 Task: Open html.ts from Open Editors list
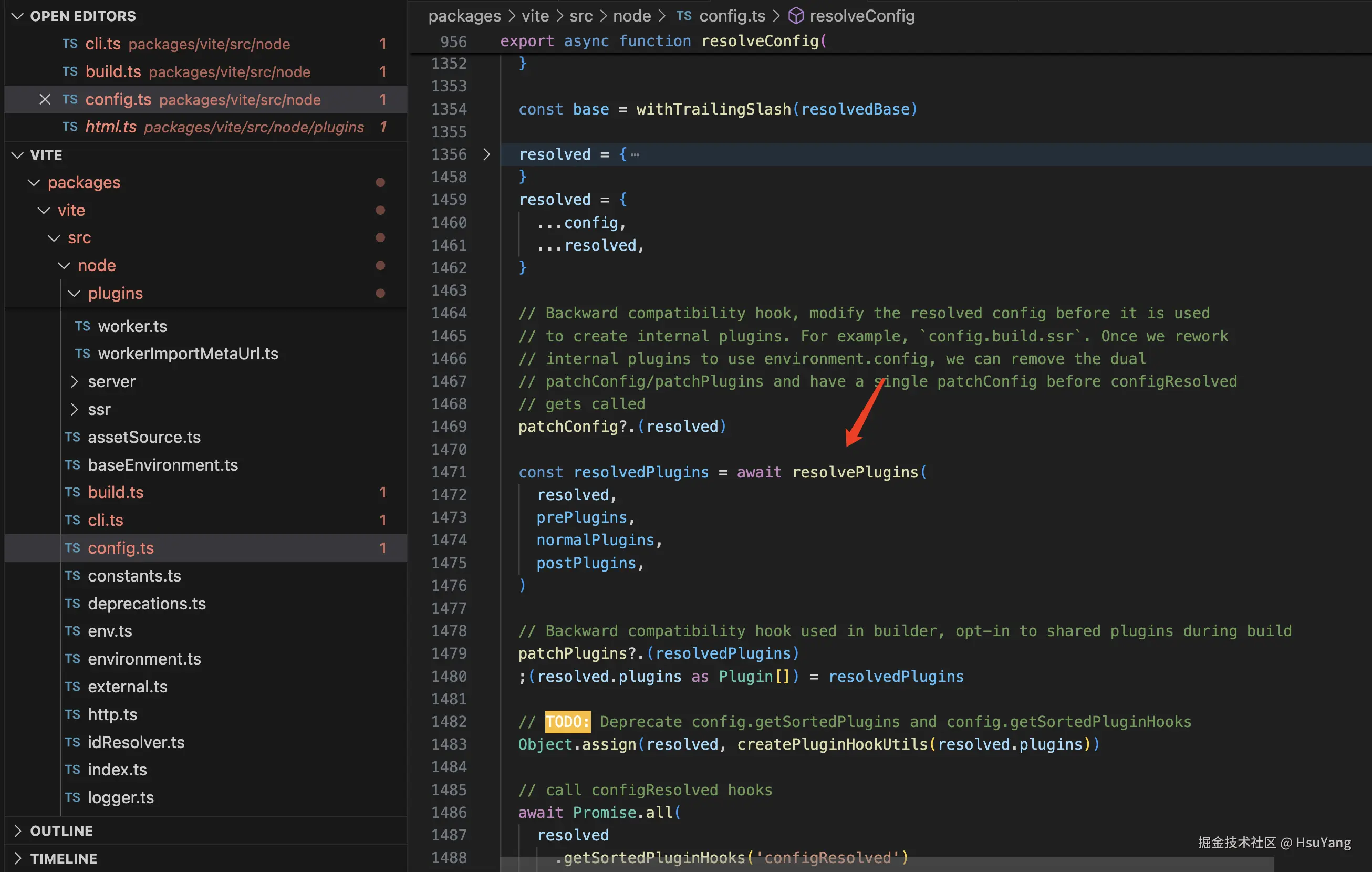(111, 127)
